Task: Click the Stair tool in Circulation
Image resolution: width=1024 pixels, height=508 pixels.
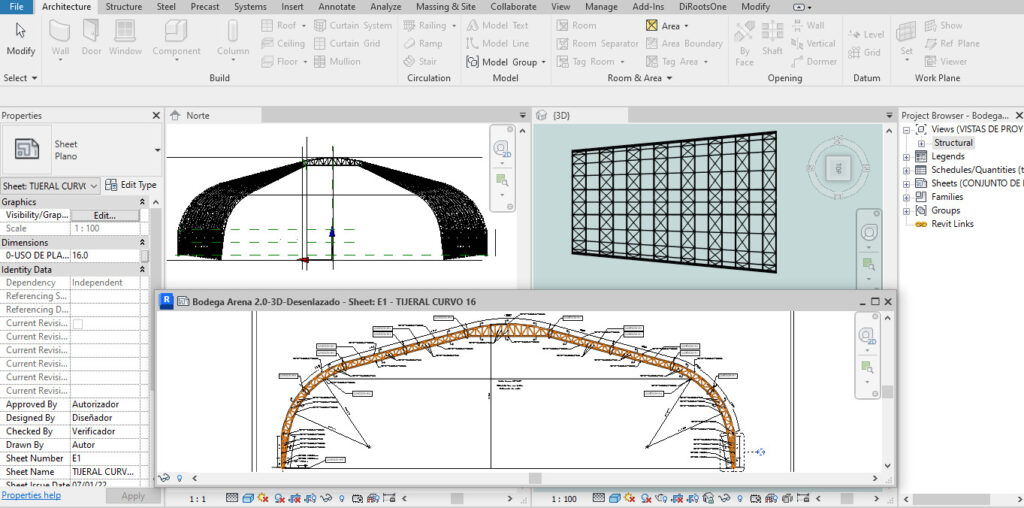Action: tap(420, 61)
